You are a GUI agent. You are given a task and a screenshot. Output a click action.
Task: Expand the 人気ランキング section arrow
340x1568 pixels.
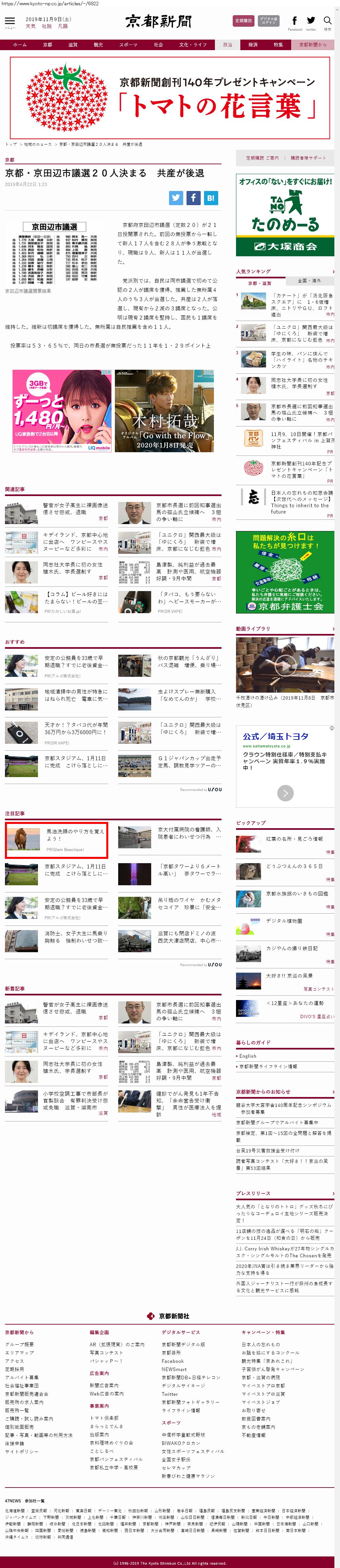(x=333, y=271)
